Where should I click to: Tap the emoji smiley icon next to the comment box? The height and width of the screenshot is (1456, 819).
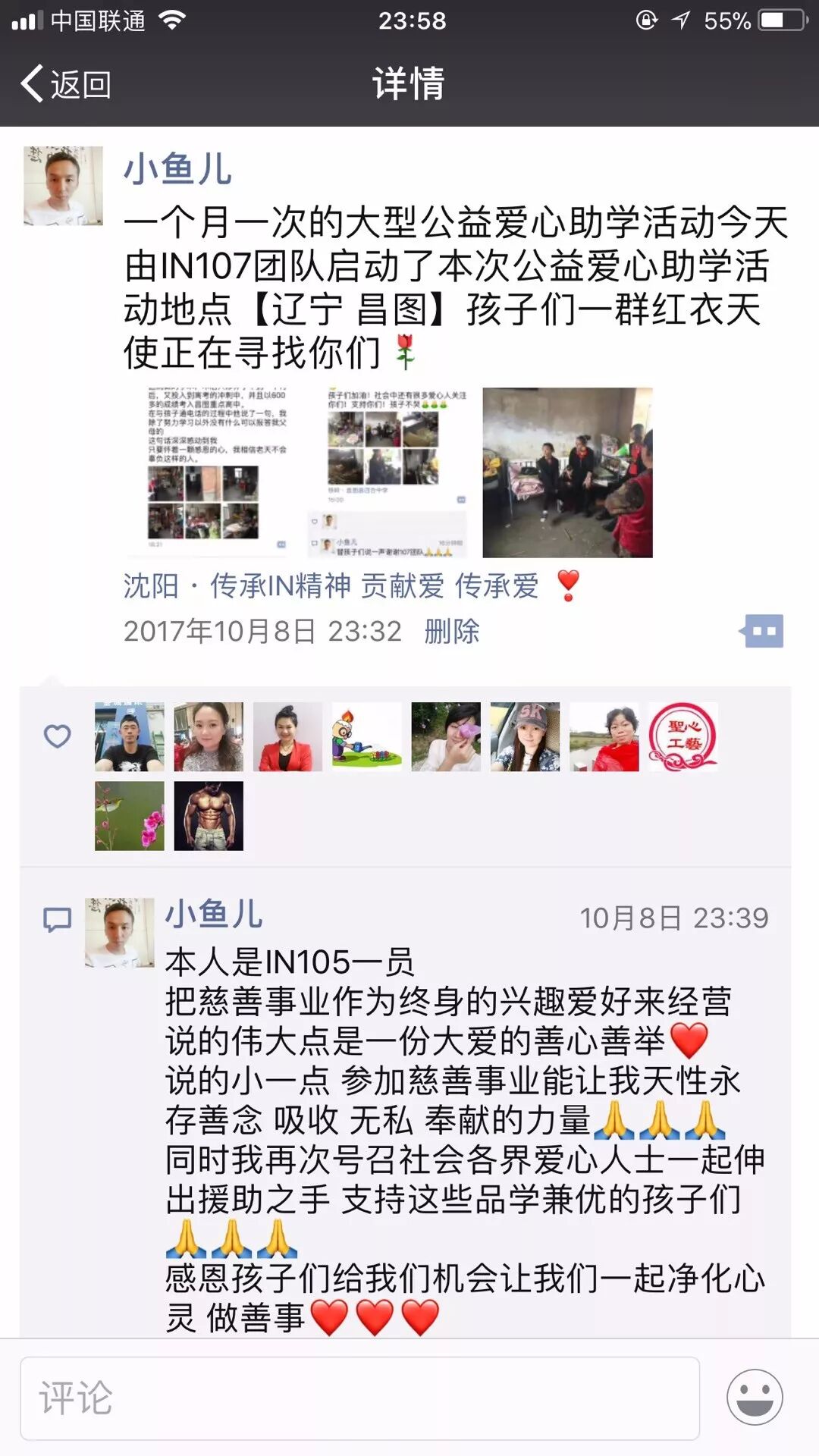(755, 1398)
